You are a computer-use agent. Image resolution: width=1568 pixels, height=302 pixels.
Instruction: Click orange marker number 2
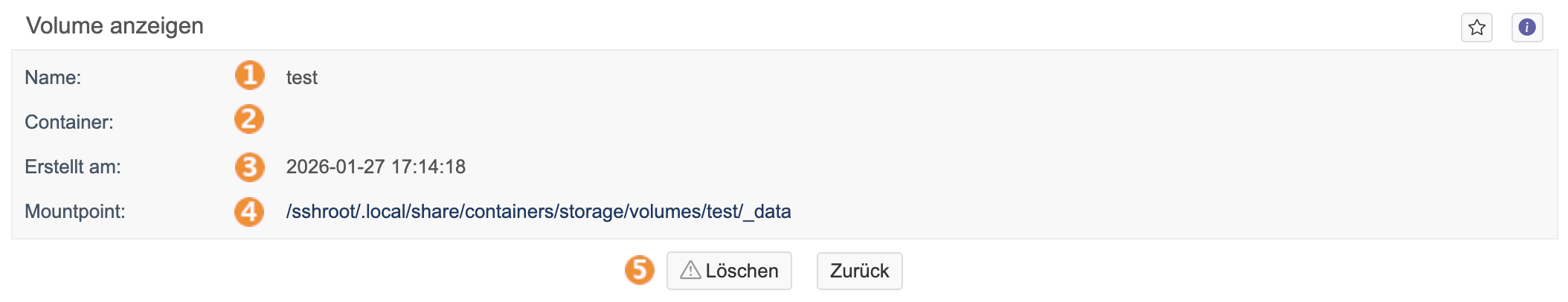coord(249,120)
